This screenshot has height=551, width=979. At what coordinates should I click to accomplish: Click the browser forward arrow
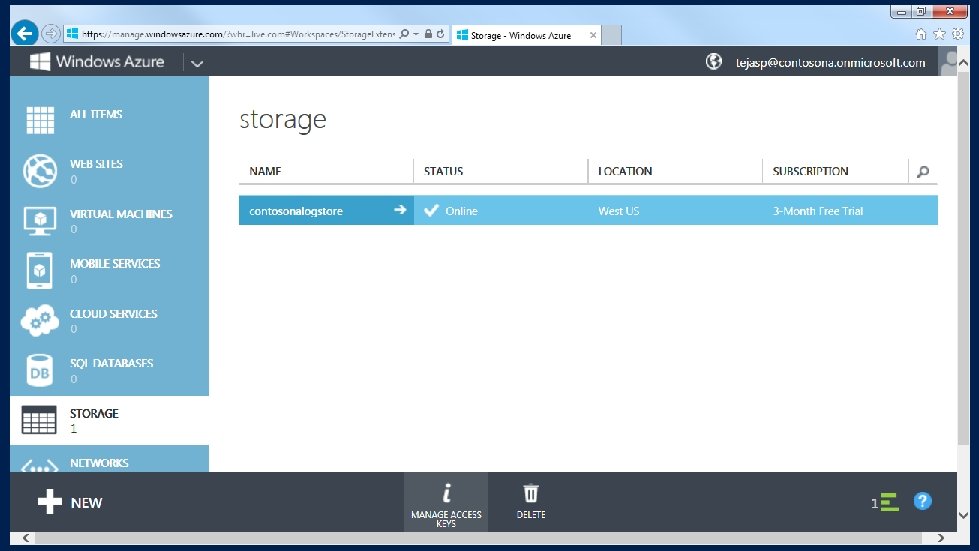click(51, 34)
